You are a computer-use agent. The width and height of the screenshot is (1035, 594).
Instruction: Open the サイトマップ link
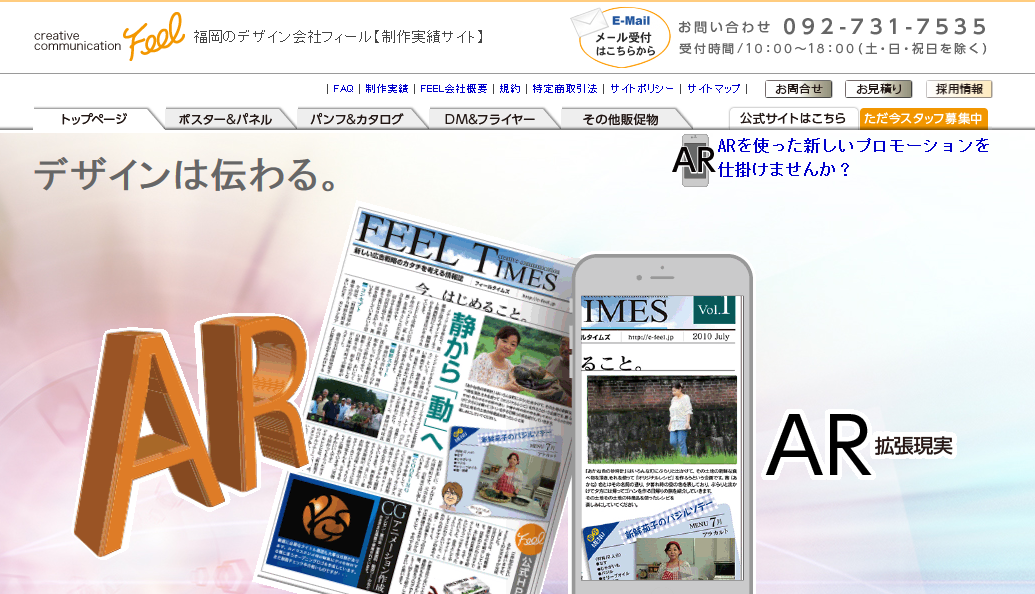714,88
